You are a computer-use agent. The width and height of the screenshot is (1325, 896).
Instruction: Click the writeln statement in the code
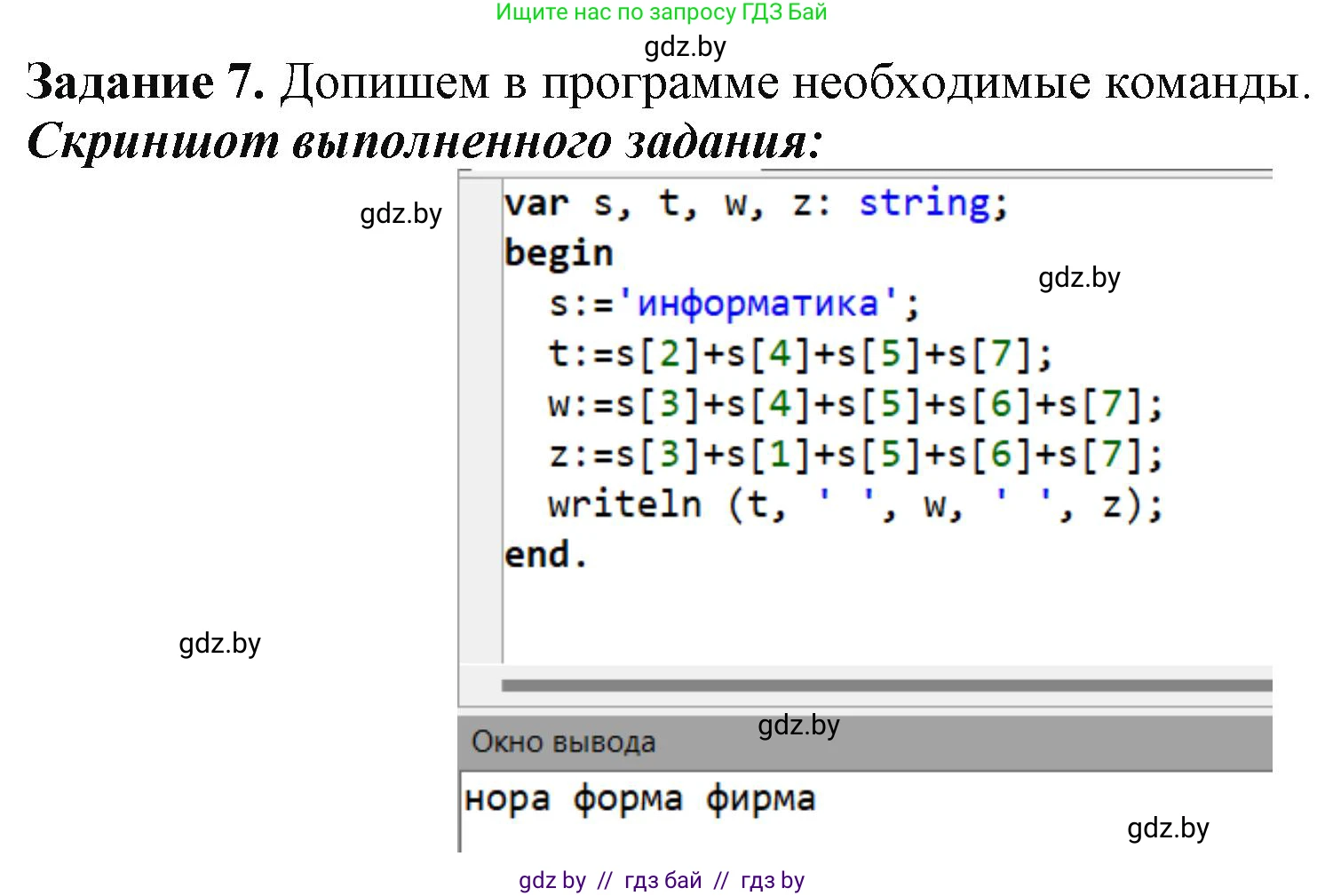(854, 505)
